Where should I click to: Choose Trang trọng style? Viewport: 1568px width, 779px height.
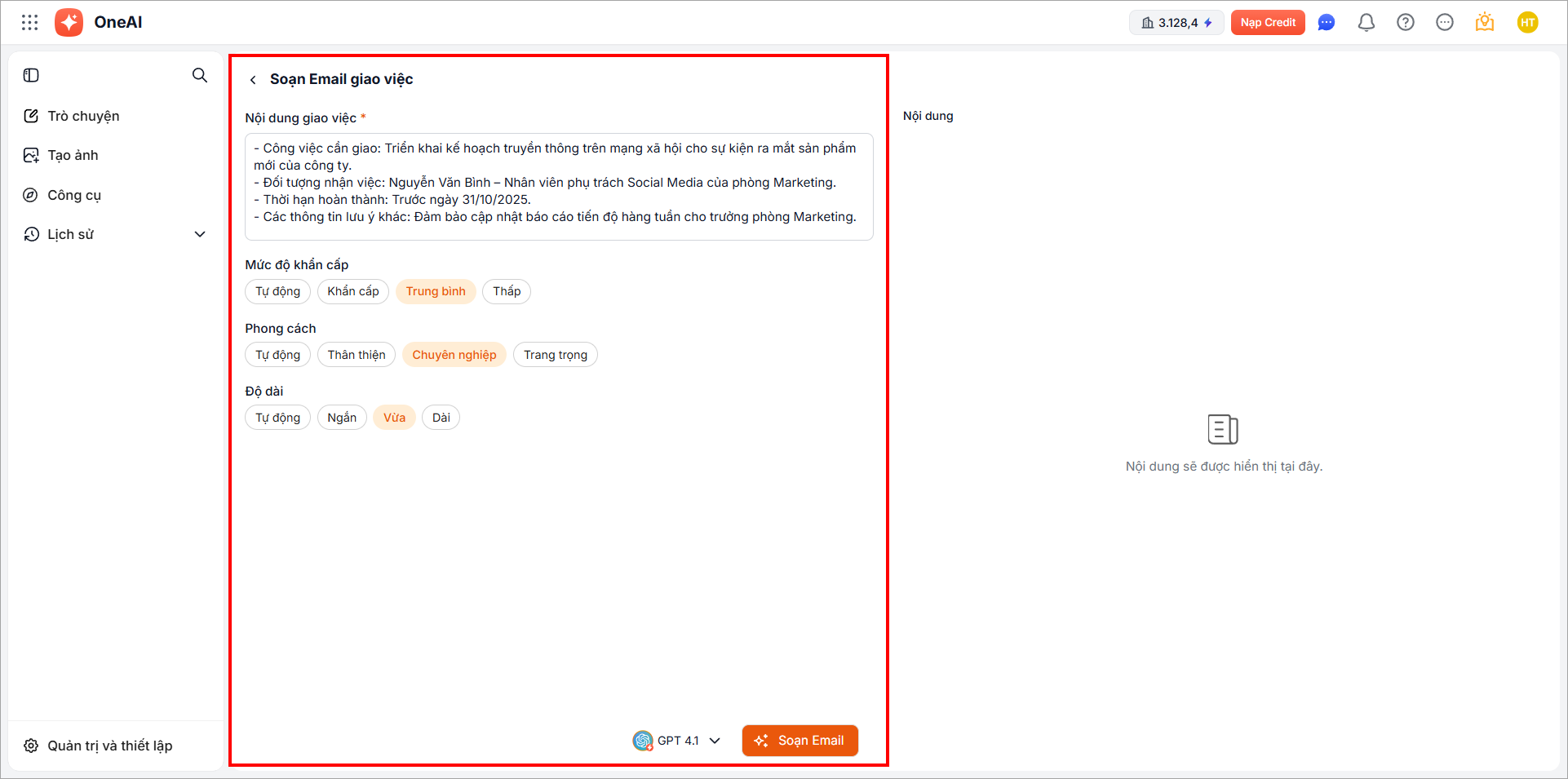click(556, 355)
